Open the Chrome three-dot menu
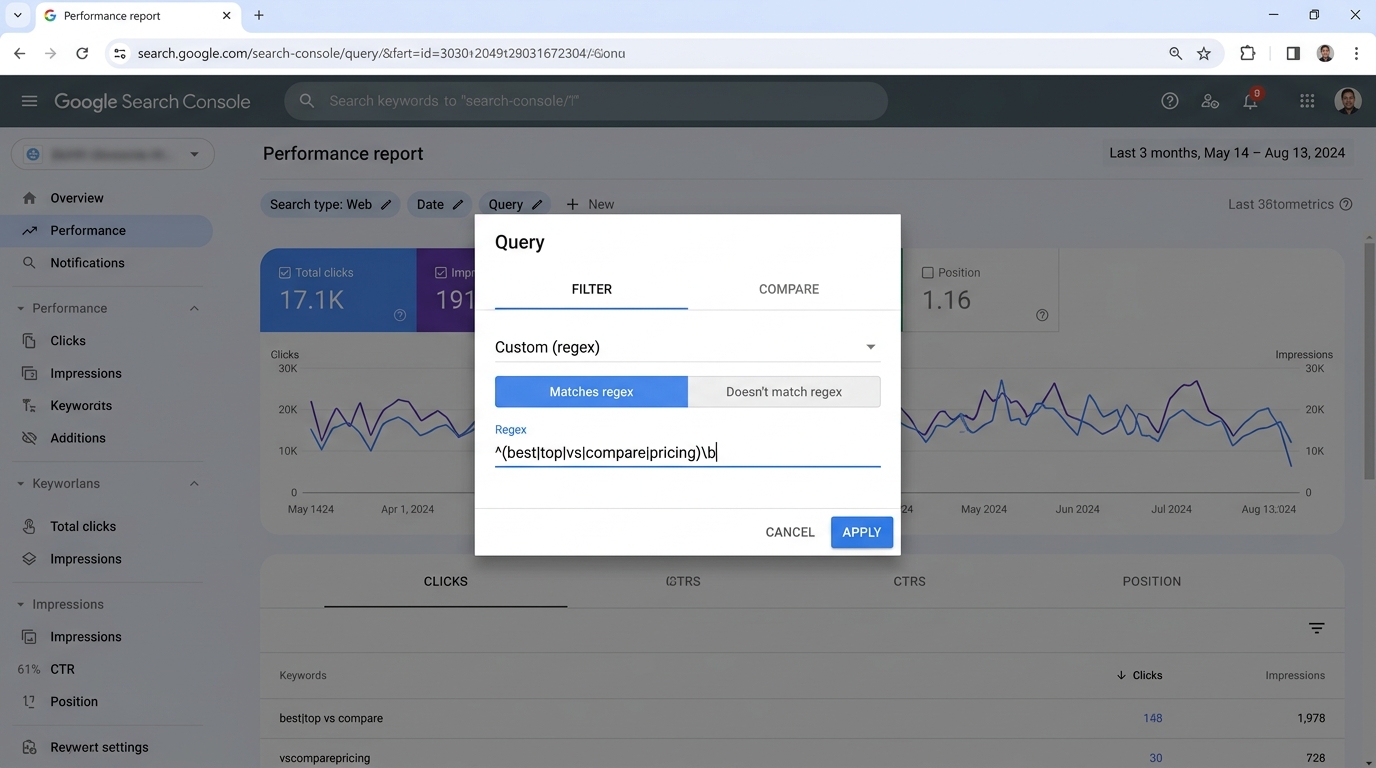The height and width of the screenshot is (768, 1376). click(1356, 53)
